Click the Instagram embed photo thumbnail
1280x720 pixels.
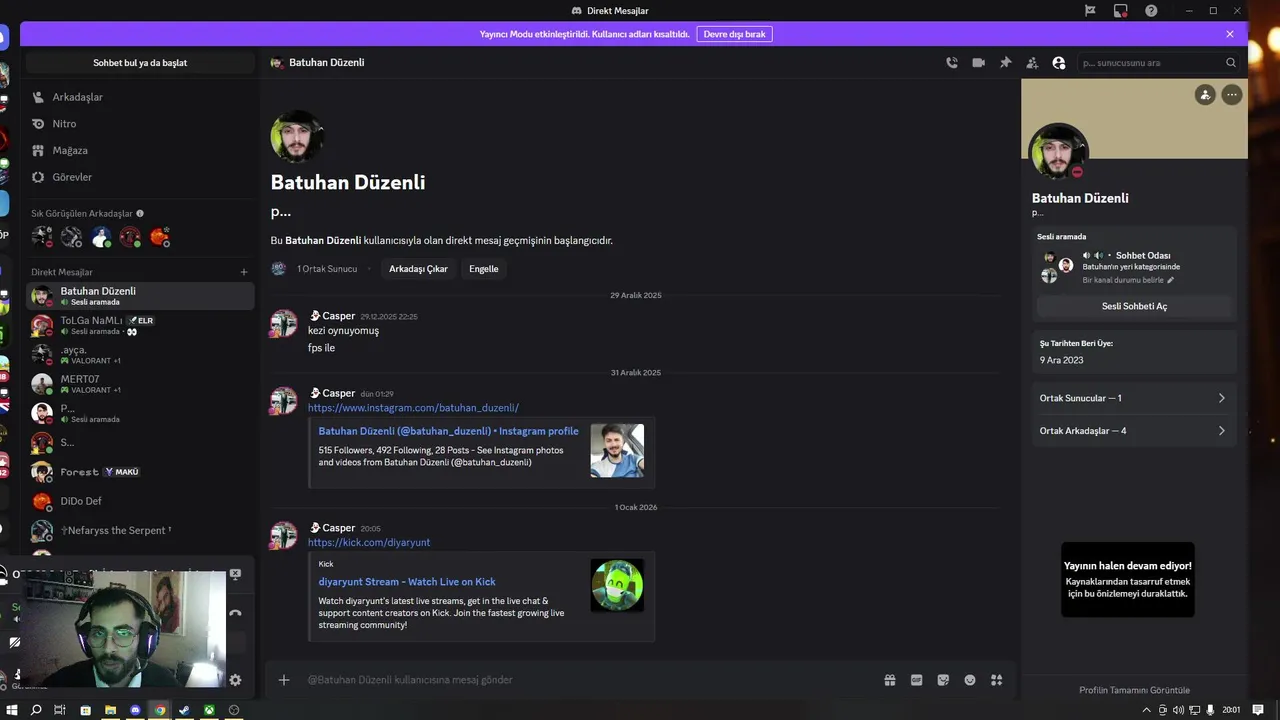tap(617, 450)
